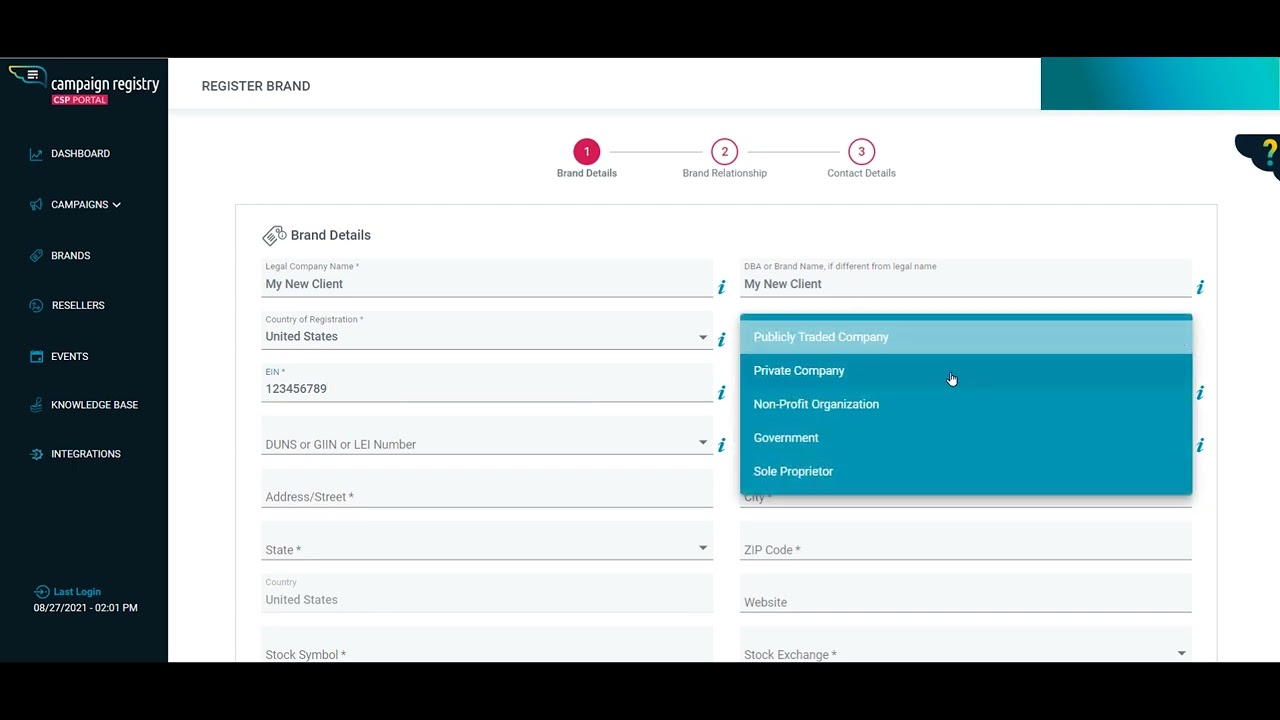Click the Resellers icon in the sidebar
The height and width of the screenshot is (720, 1280).
[36, 306]
